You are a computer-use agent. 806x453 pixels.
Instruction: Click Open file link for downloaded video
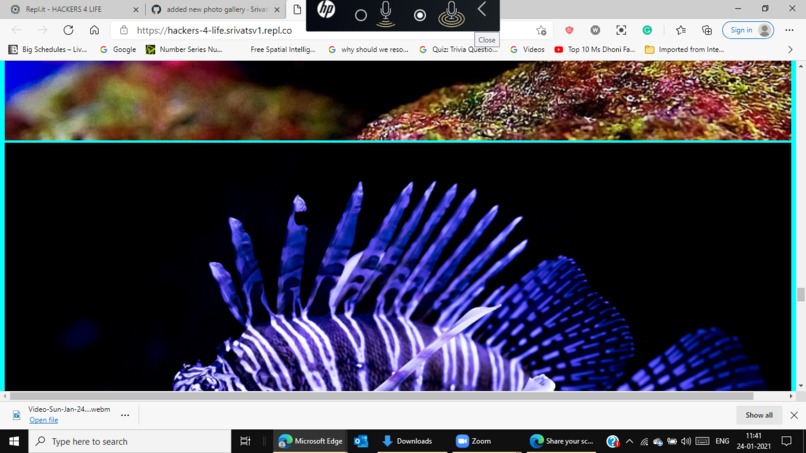pos(44,420)
